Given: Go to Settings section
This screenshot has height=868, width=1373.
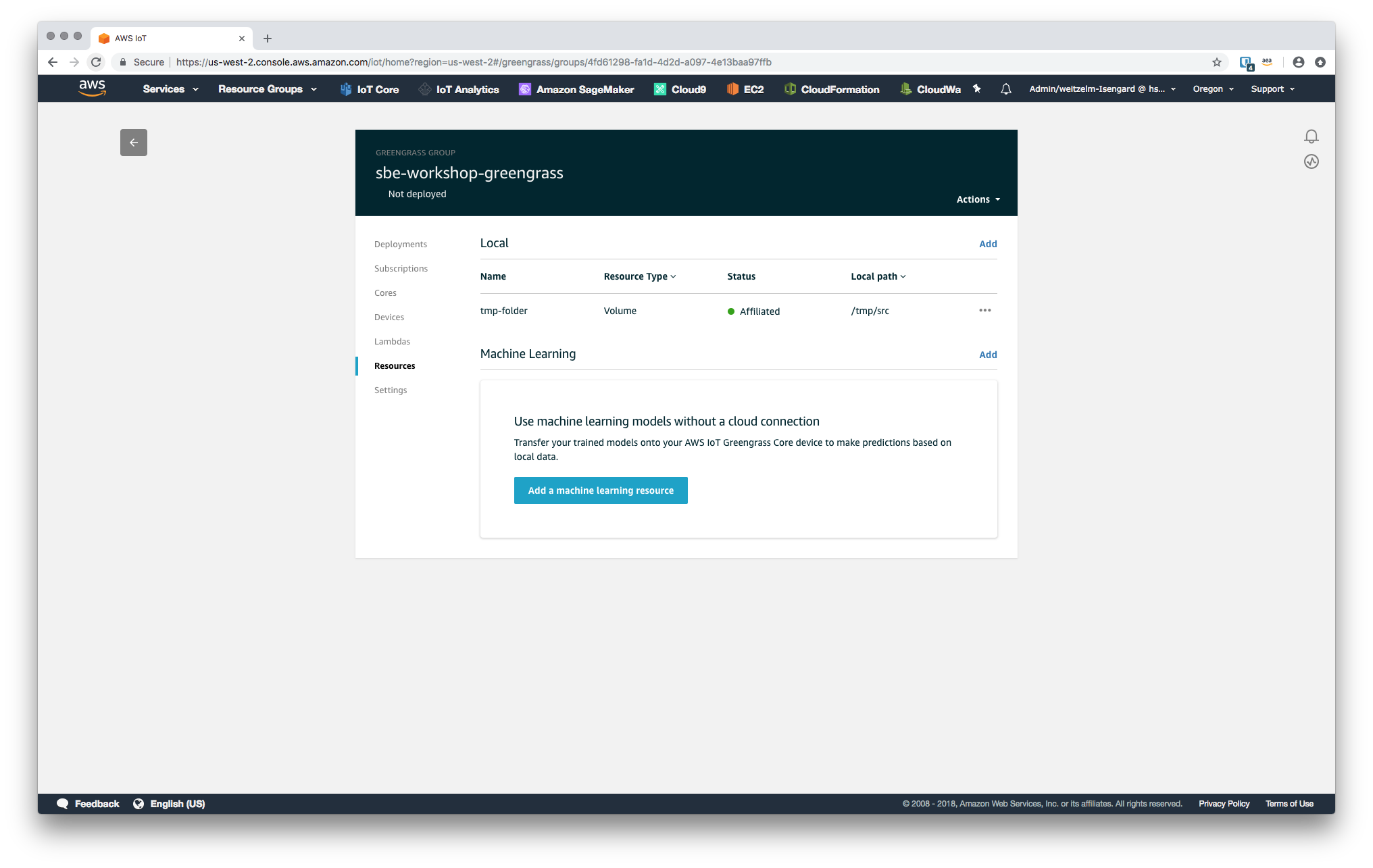Looking at the screenshot, I should (391, 390).
